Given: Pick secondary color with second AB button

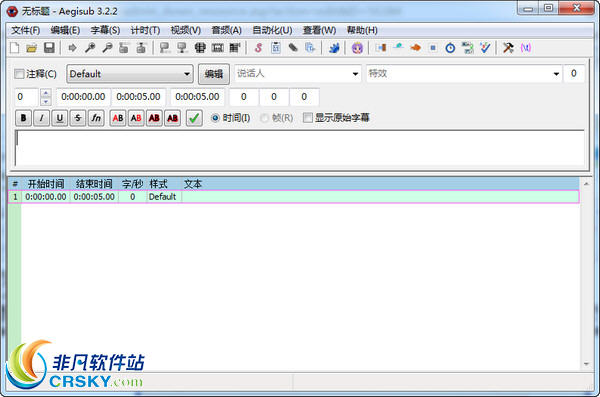Looking at the screenshot, I should pyautogui.click(x=136, y=118).
